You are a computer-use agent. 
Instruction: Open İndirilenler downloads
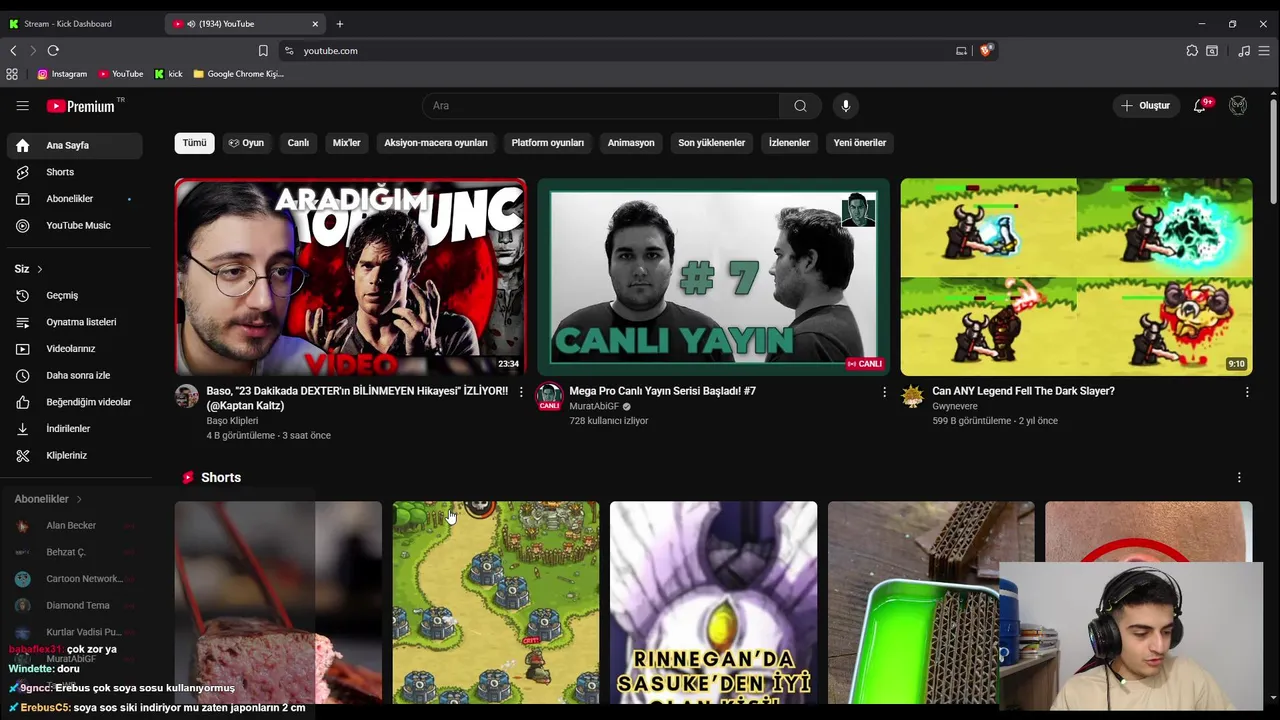[75, 429]
